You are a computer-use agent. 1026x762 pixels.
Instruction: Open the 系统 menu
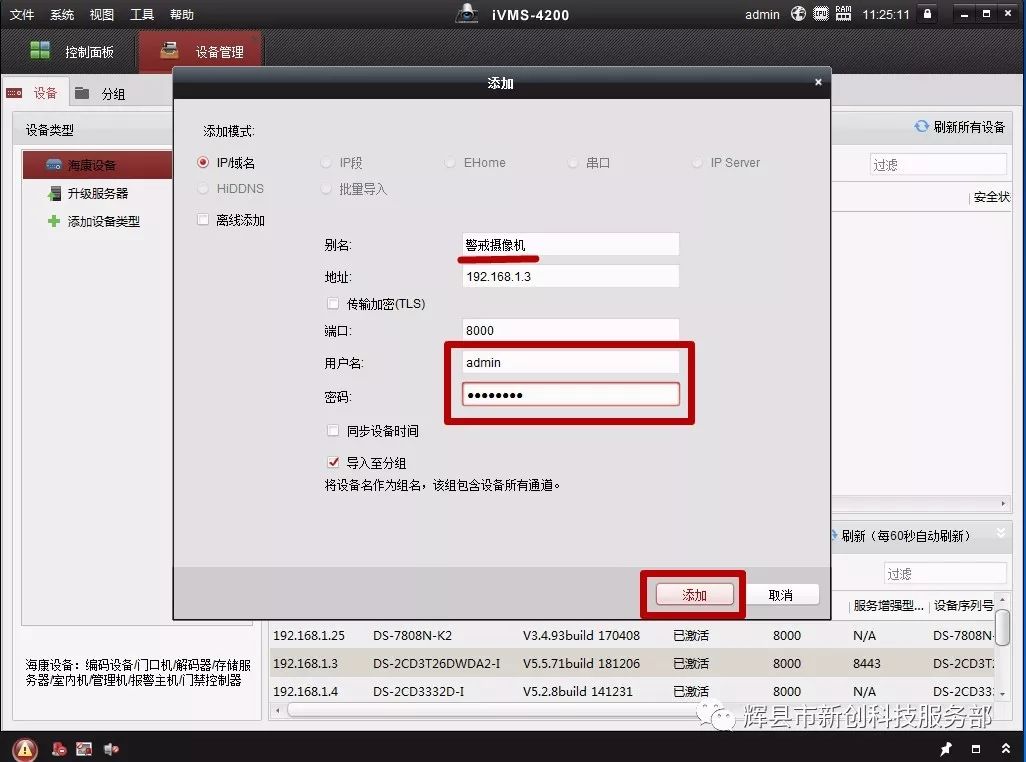tap(62, 14)
